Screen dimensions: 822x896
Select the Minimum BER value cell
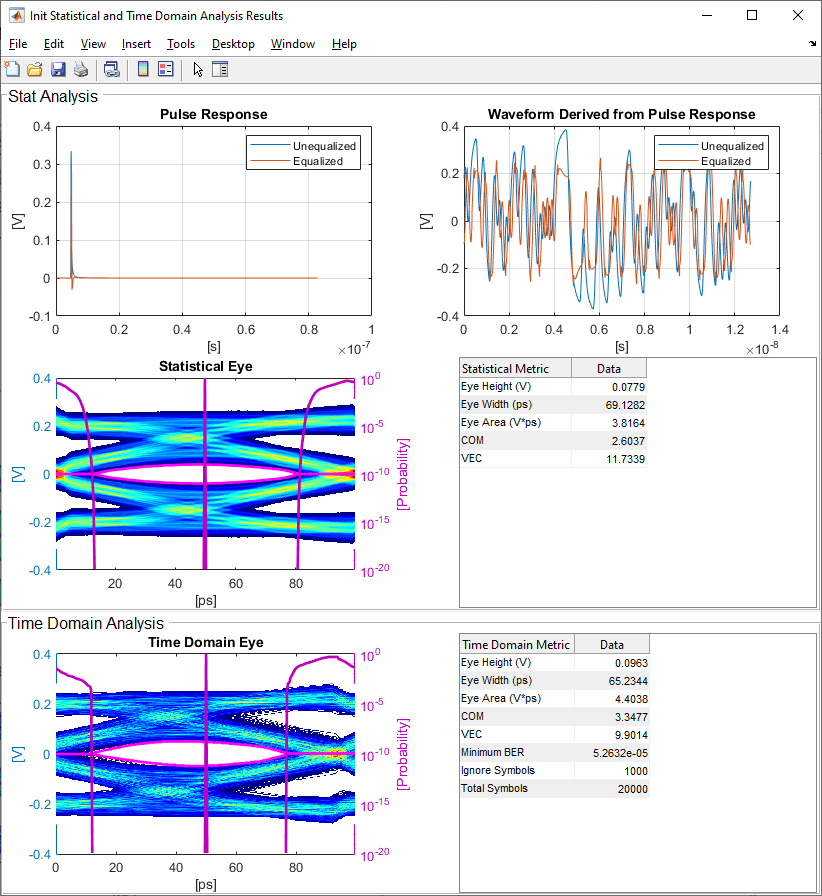coord(611,753)
